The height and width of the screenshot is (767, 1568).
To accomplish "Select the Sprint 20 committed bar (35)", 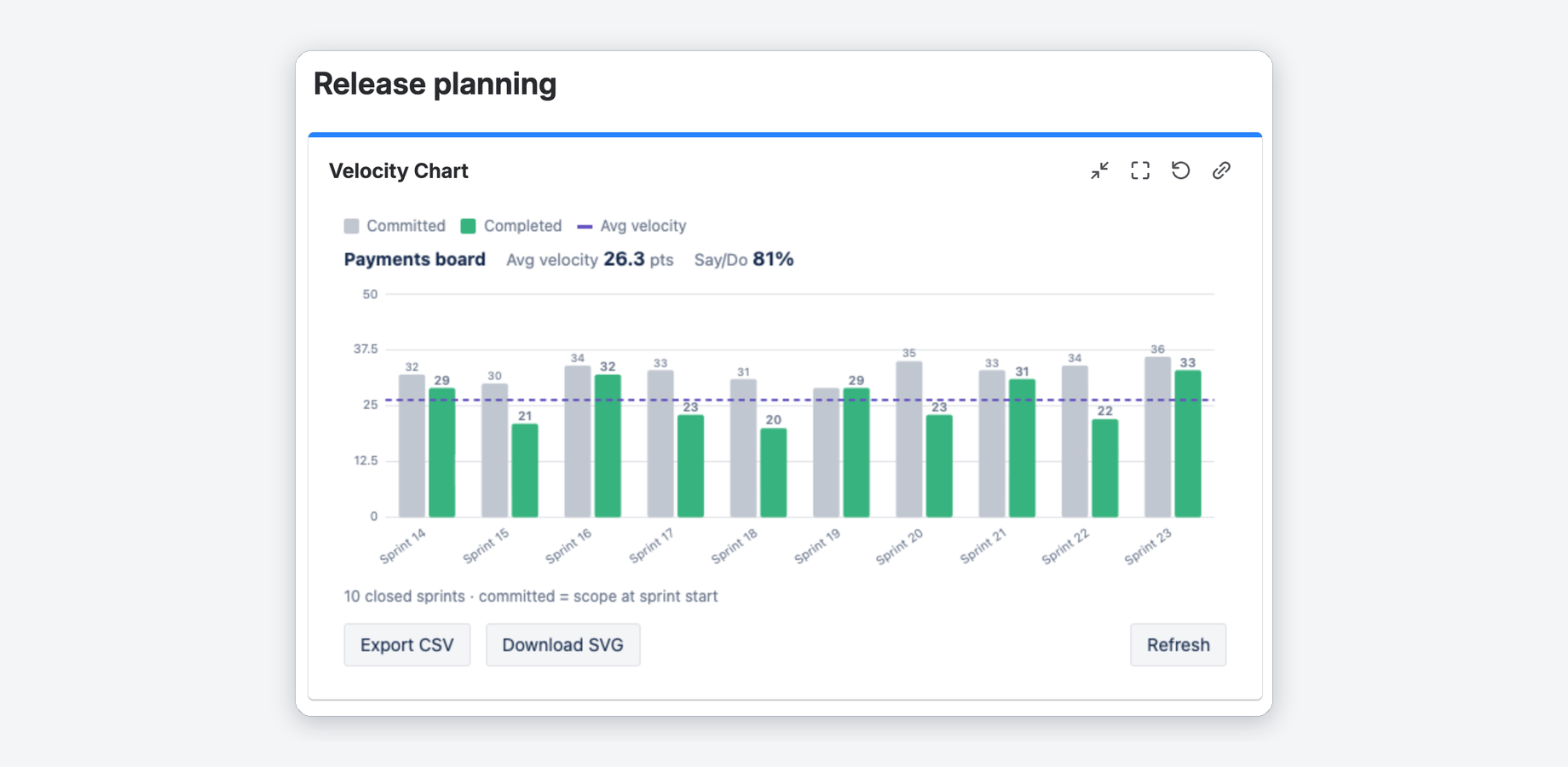I will click(x=909, y=439).
